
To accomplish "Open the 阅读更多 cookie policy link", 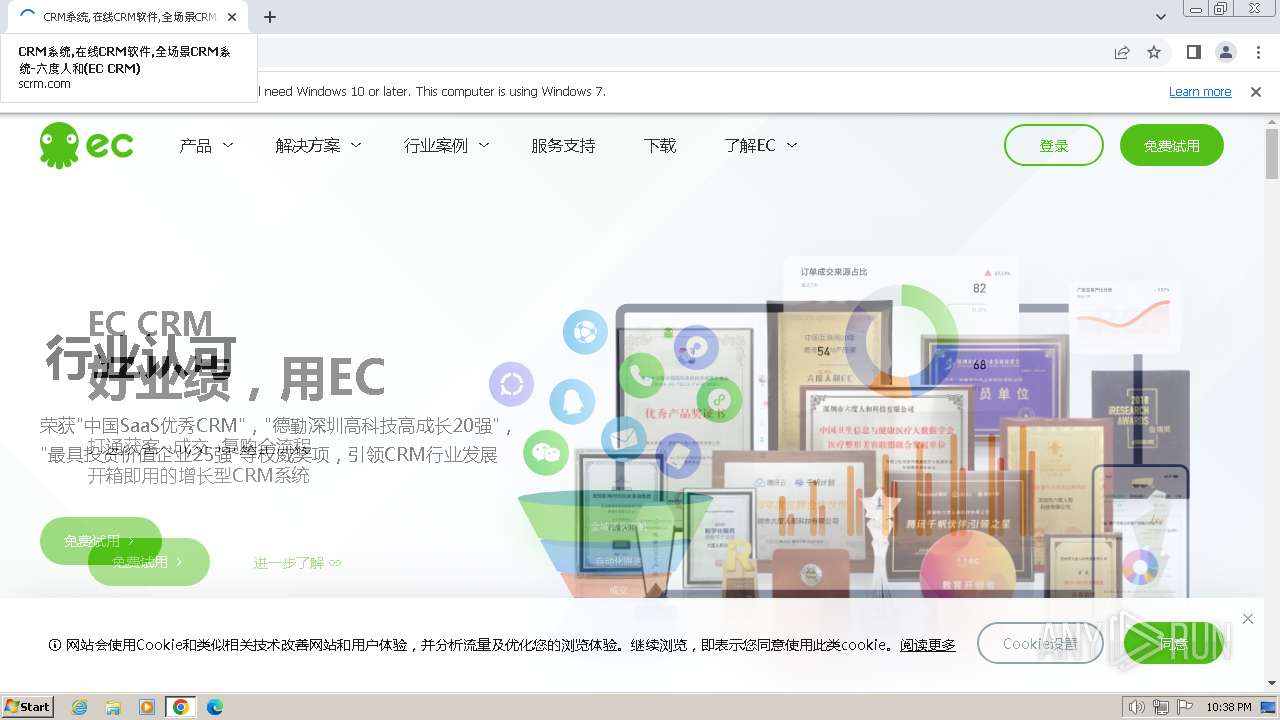I will [x=927, y=645].
